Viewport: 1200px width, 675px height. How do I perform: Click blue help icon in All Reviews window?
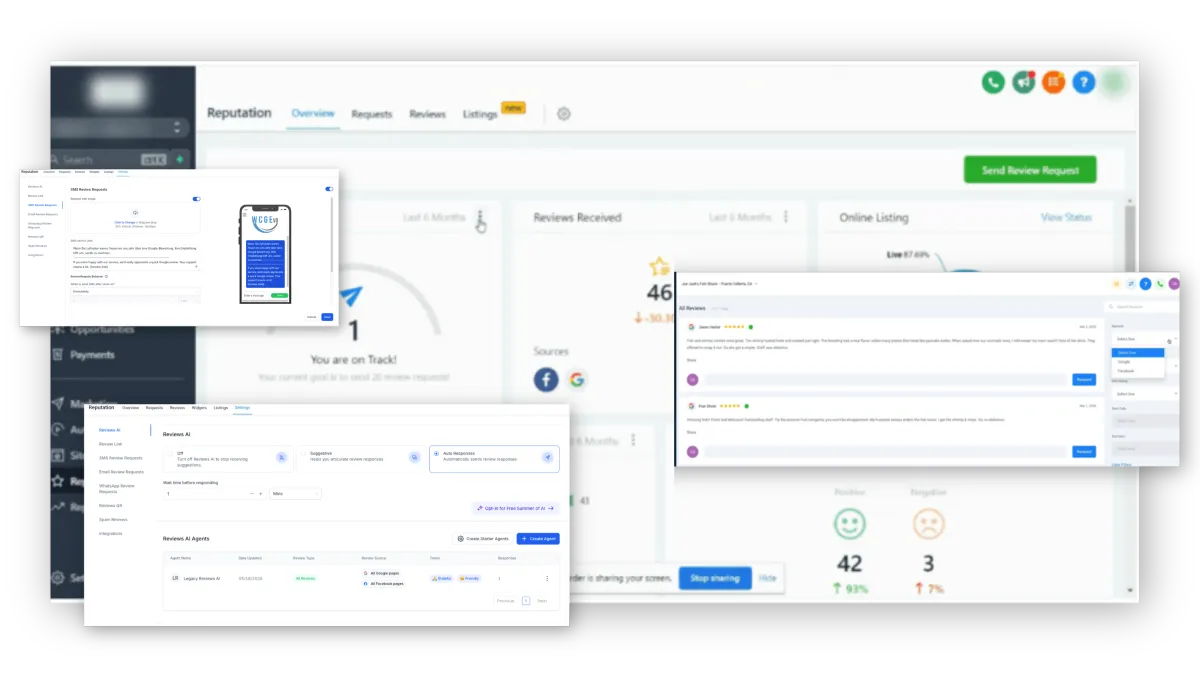coord(1146,284)
